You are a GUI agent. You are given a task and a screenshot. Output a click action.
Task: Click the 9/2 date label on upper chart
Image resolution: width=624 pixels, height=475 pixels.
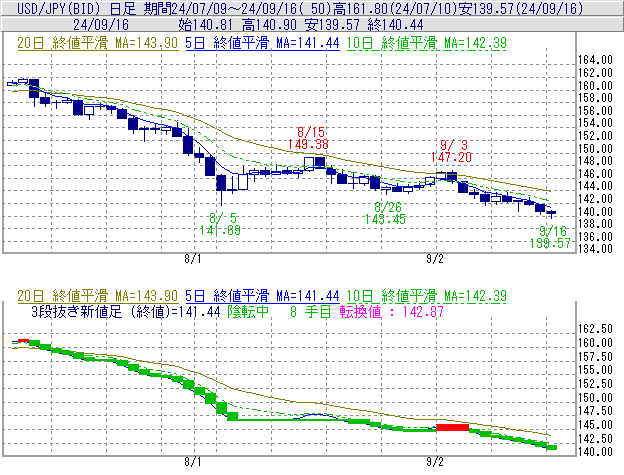[x=435, y=259]
